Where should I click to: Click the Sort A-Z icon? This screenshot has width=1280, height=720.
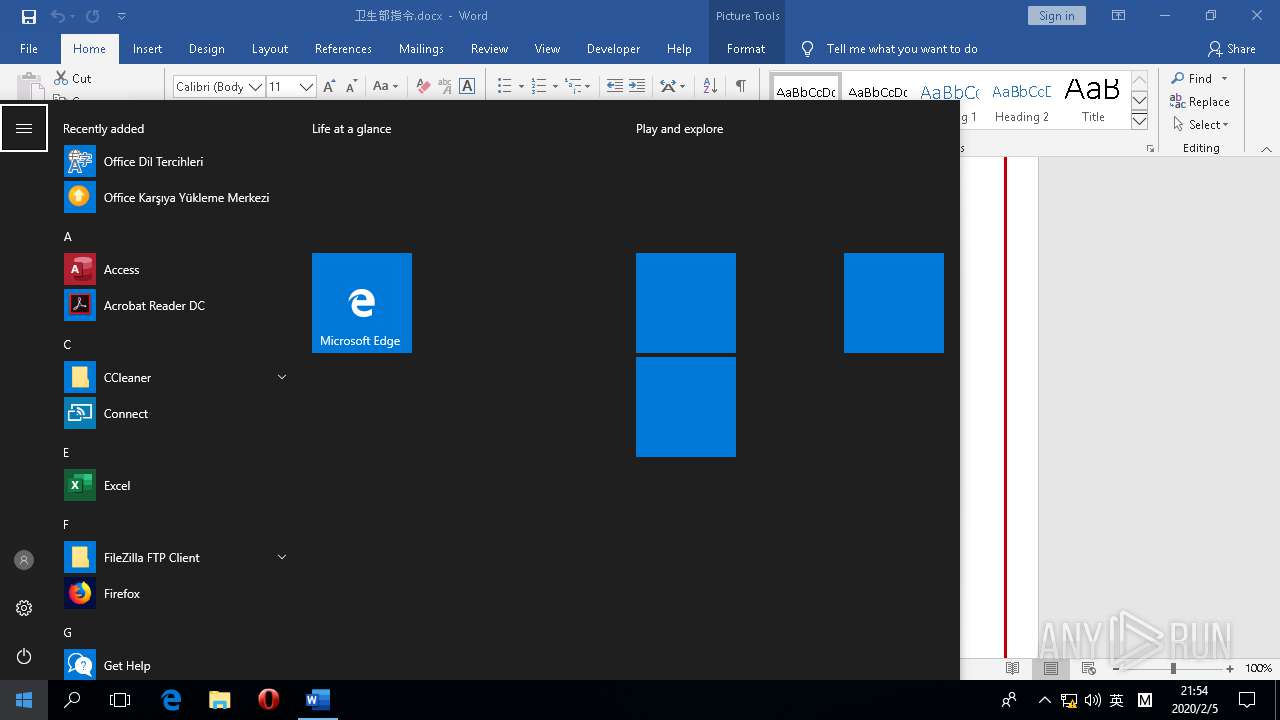tap(710, 86)
